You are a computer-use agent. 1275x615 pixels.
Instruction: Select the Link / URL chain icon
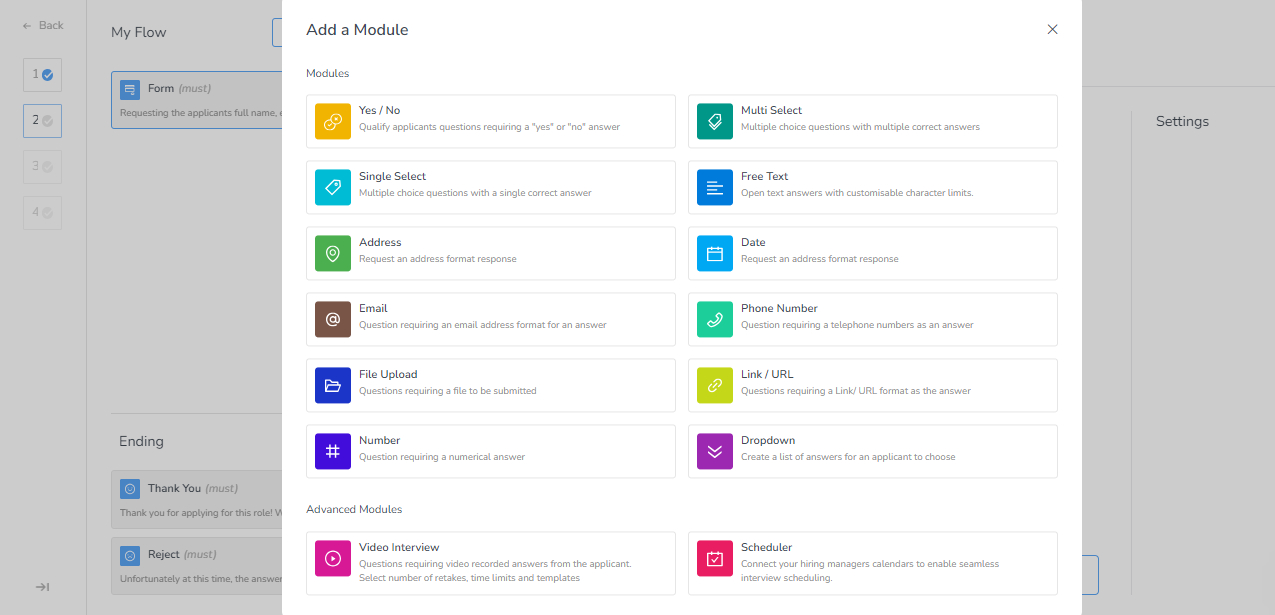[x=715, y=385]
